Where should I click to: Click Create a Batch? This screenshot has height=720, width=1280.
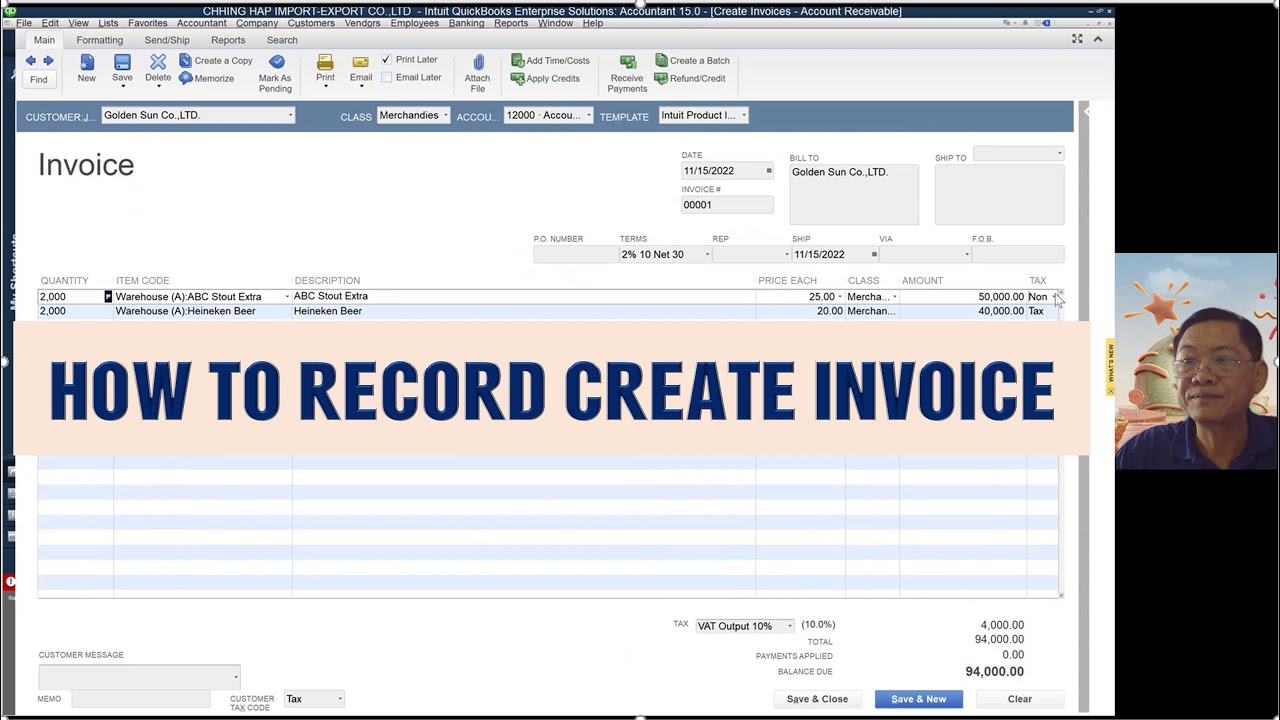coord(692,61)
